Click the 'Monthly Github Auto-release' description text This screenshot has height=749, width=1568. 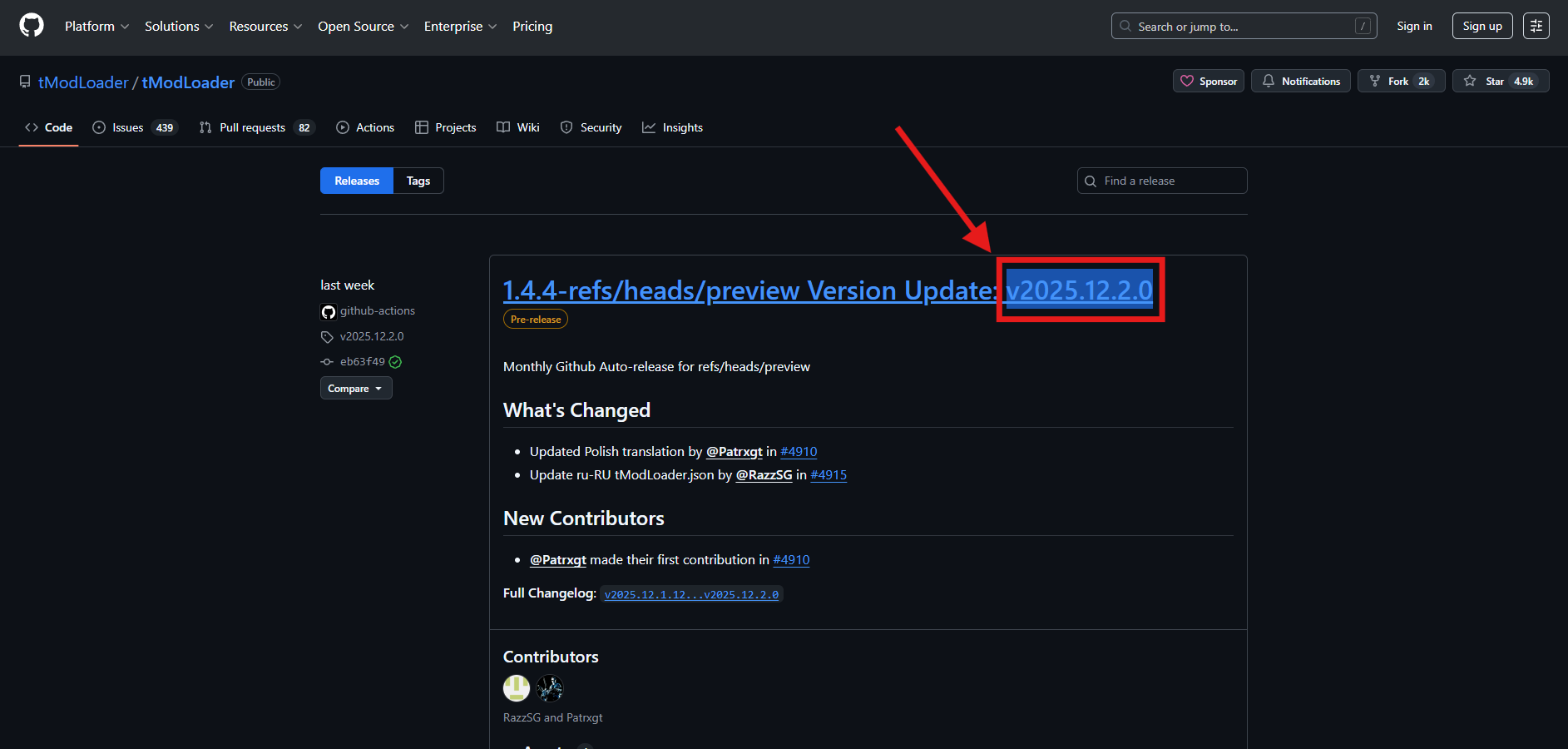[657, 367]
